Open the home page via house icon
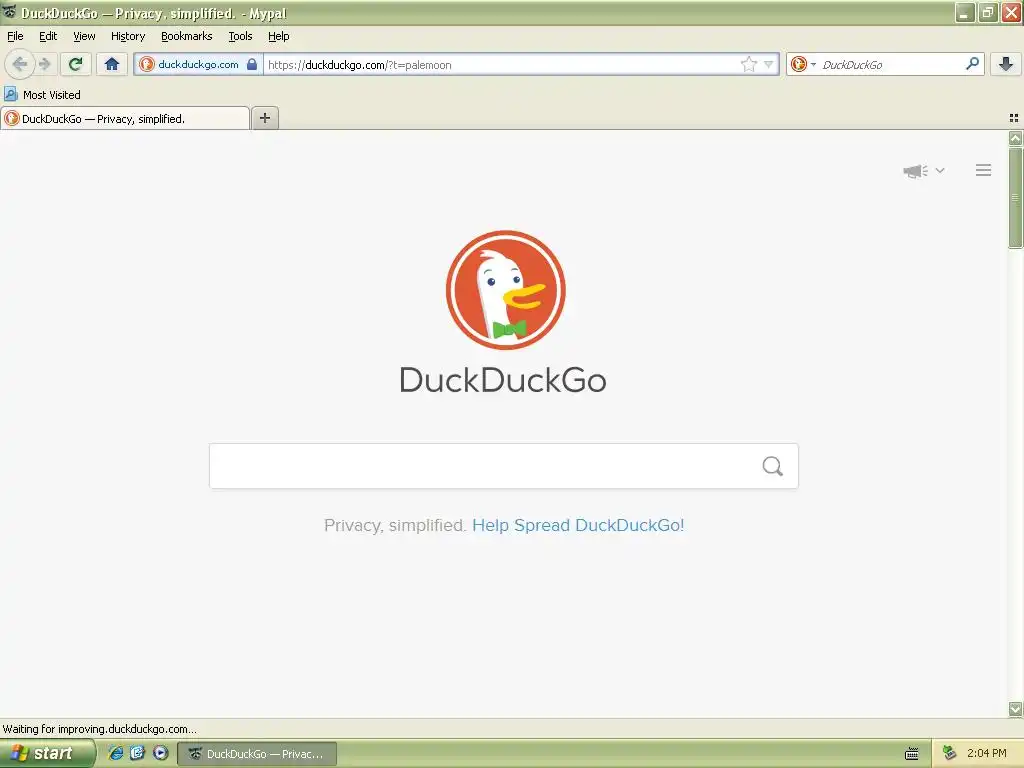This screenshot has height=768, width=1024. tap(112, 64)
